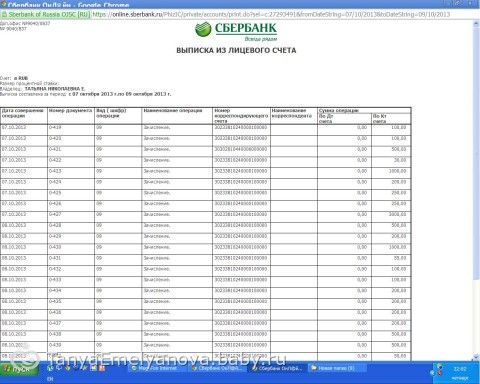
Task: Click the Выписка из лицевого счета heading
Action: pos(236,51)
